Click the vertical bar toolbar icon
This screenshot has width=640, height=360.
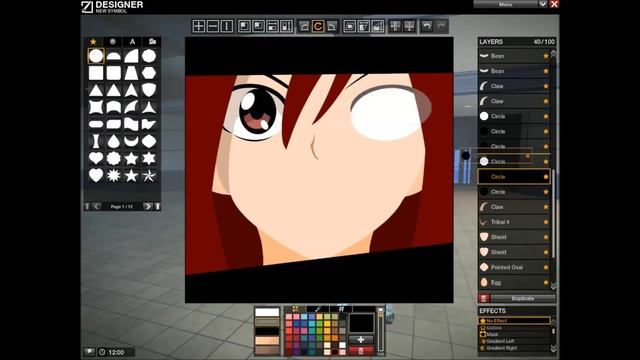[227, 26]
